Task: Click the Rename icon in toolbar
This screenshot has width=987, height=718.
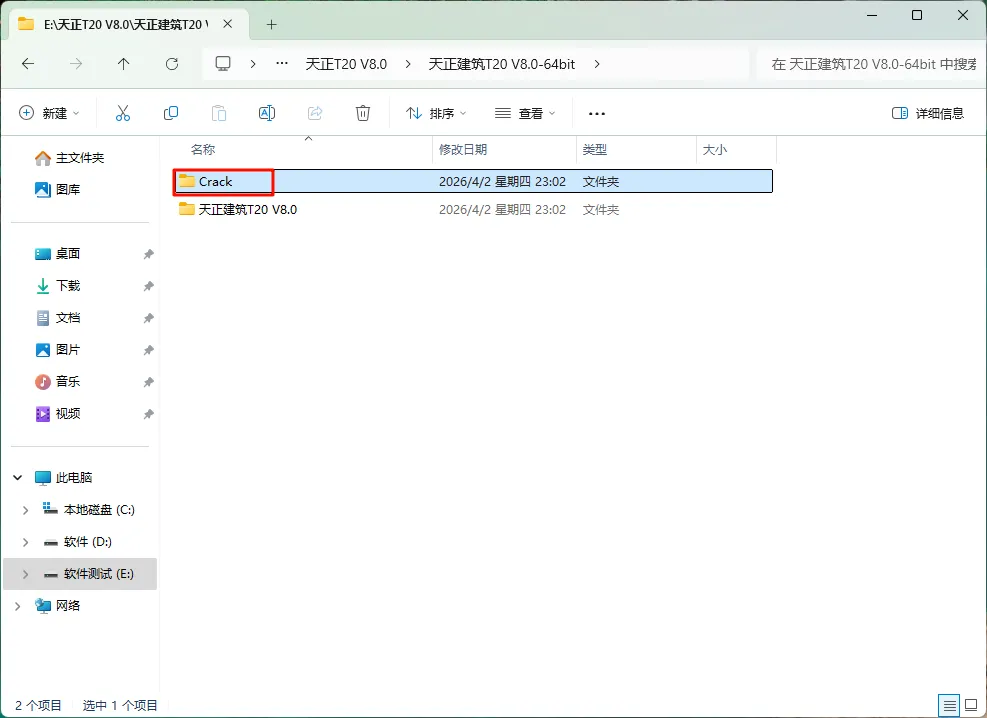Action: pos(267,113)
